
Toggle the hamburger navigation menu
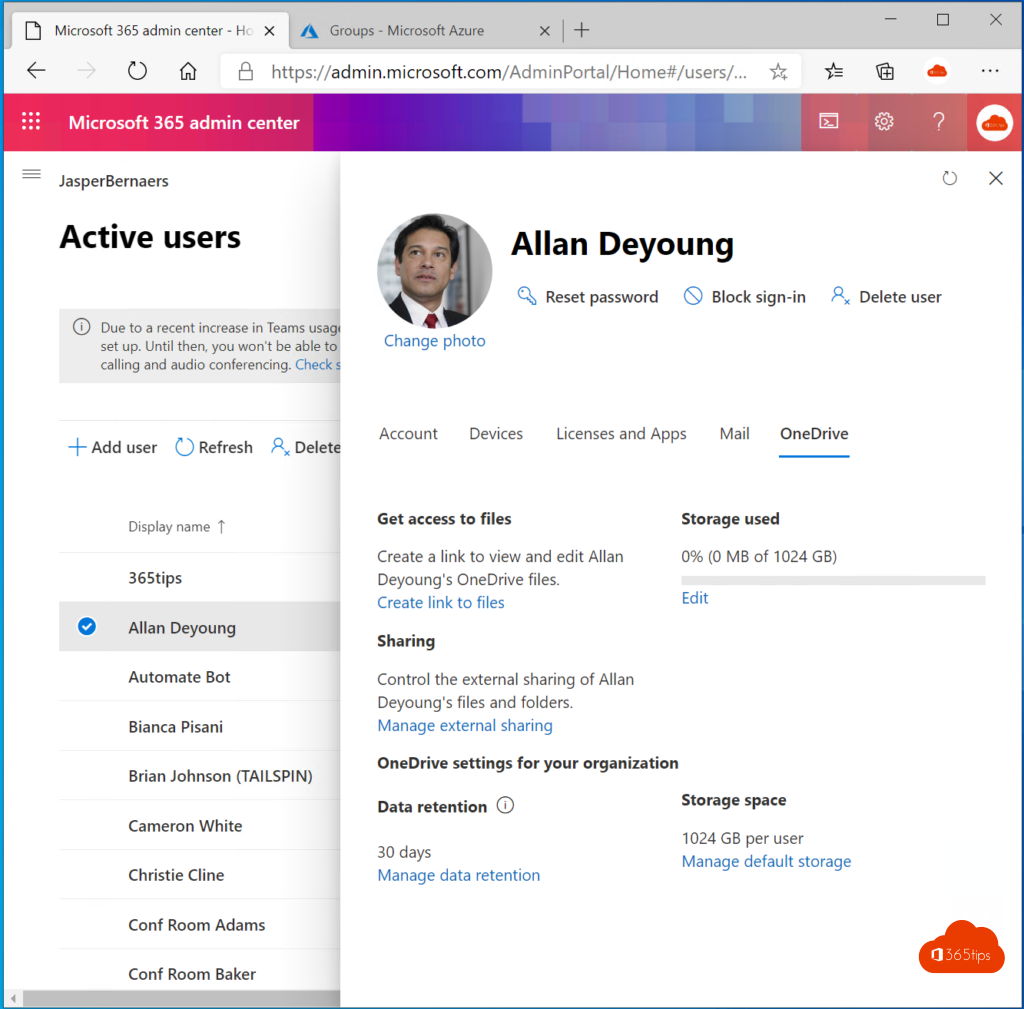(31, 175)
